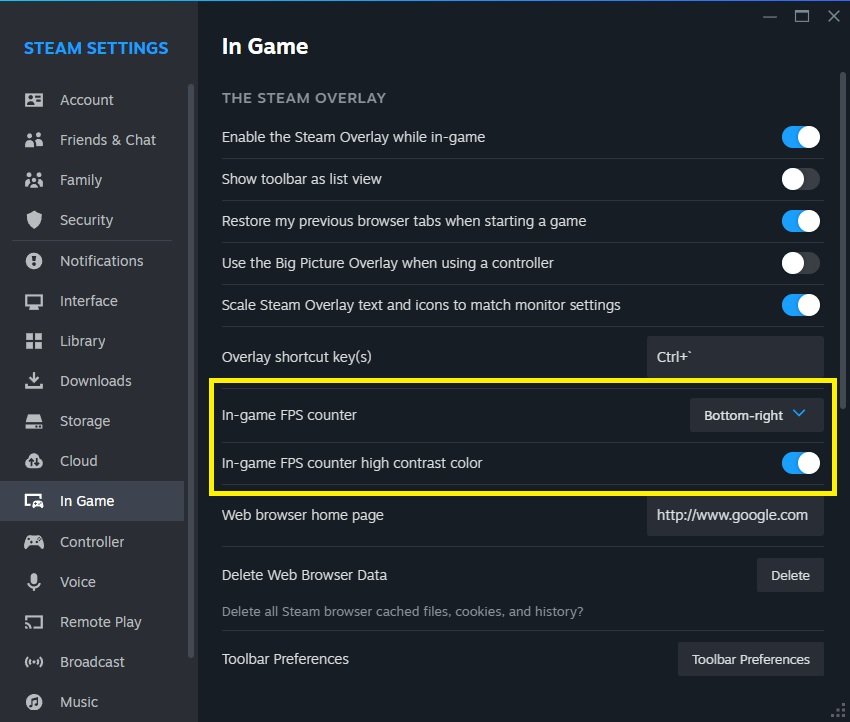Click the main settings vertical scrollbar
850x722 pixels.
coord(843,241)
